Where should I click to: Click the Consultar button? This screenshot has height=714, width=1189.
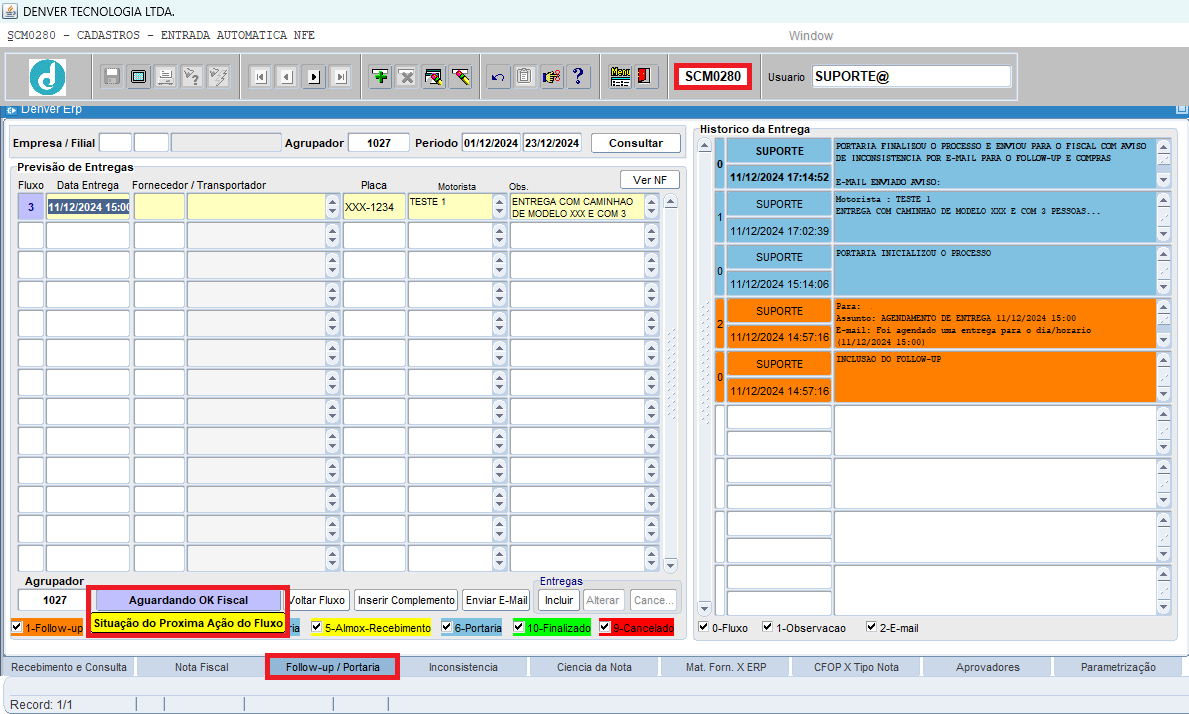tap(635, 142)
